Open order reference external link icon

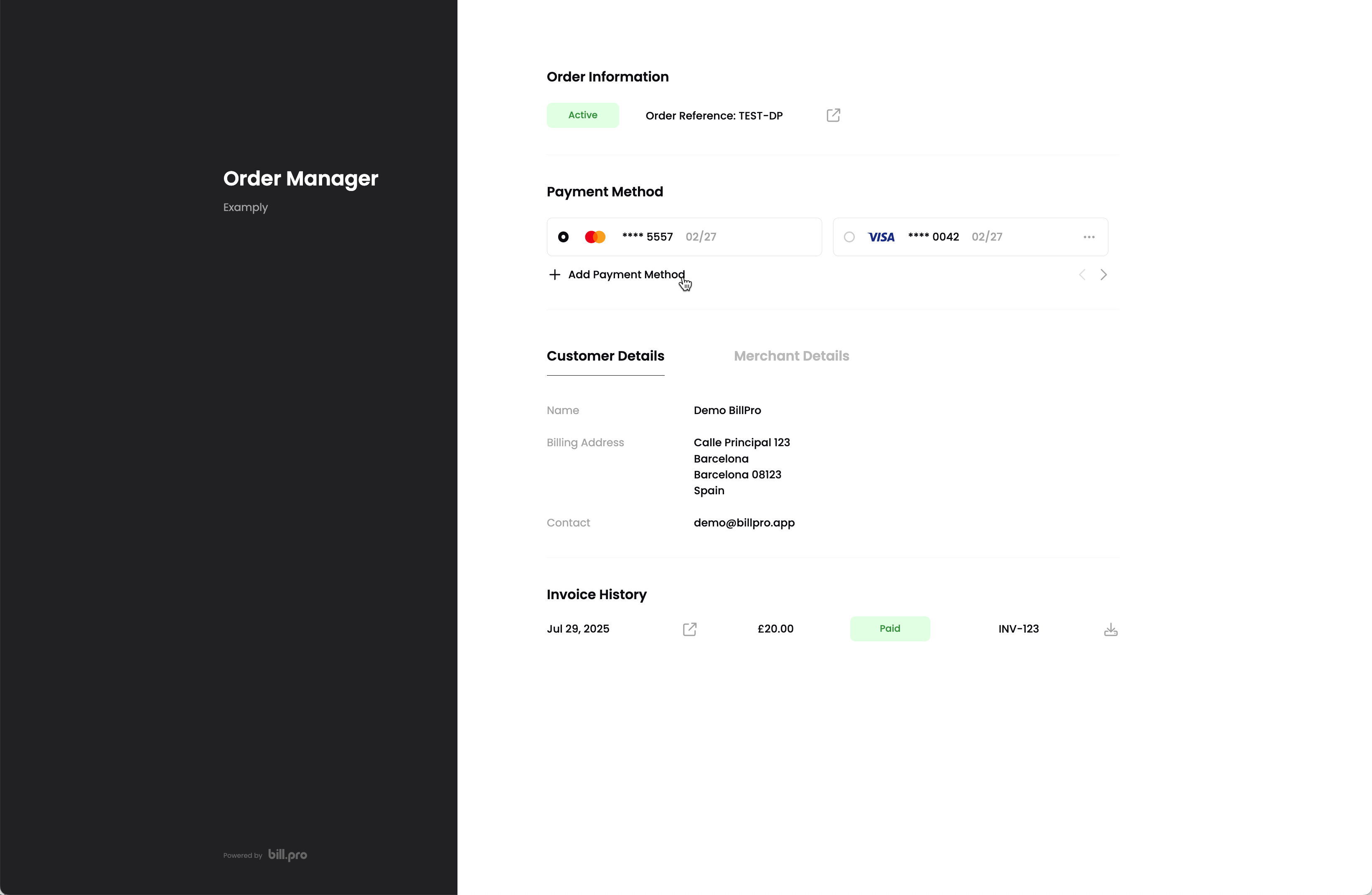pos(833,115)
